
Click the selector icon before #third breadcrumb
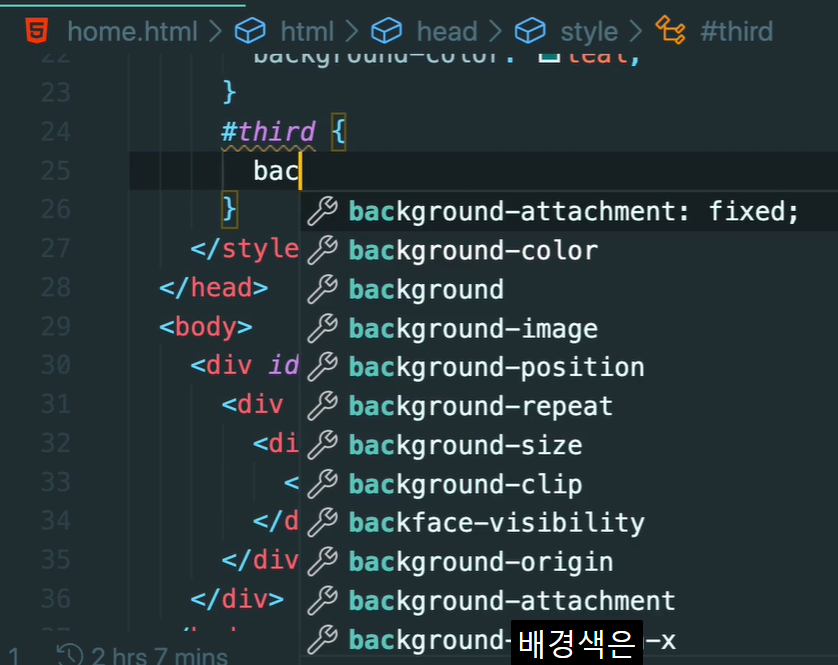[x=670, y=30]
